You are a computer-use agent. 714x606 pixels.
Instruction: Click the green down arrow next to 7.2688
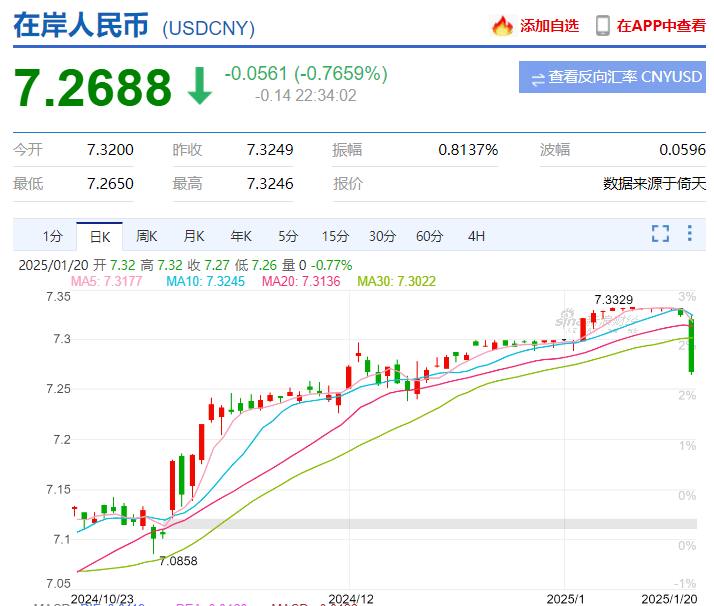pyautogui.click(x=199, y=86)
